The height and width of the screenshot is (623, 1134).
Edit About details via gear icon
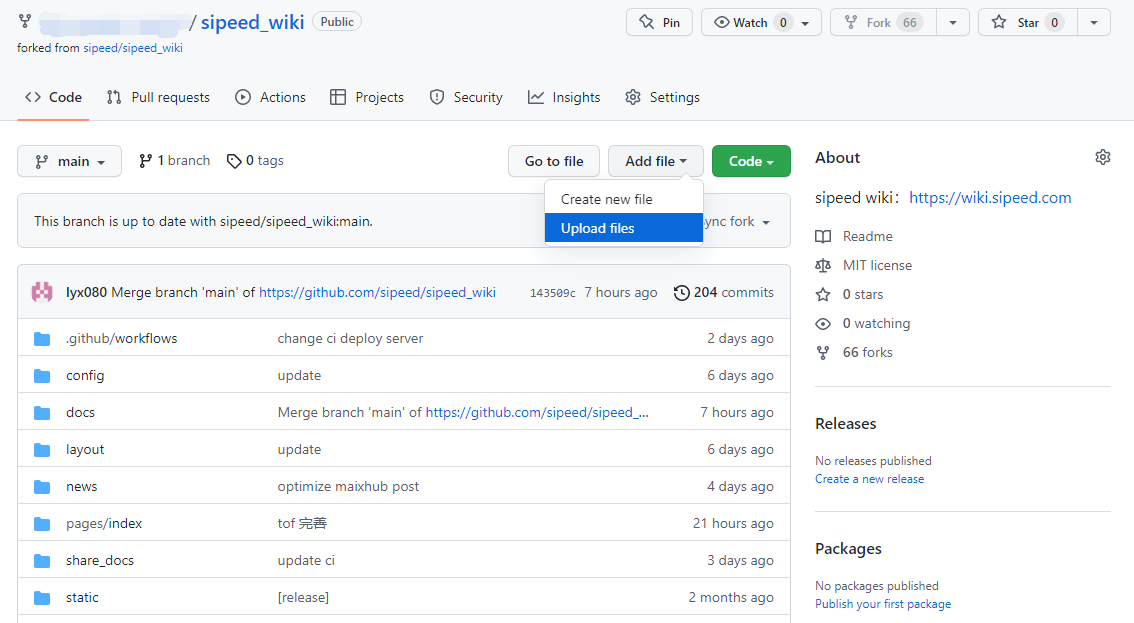click(1102, 157)
